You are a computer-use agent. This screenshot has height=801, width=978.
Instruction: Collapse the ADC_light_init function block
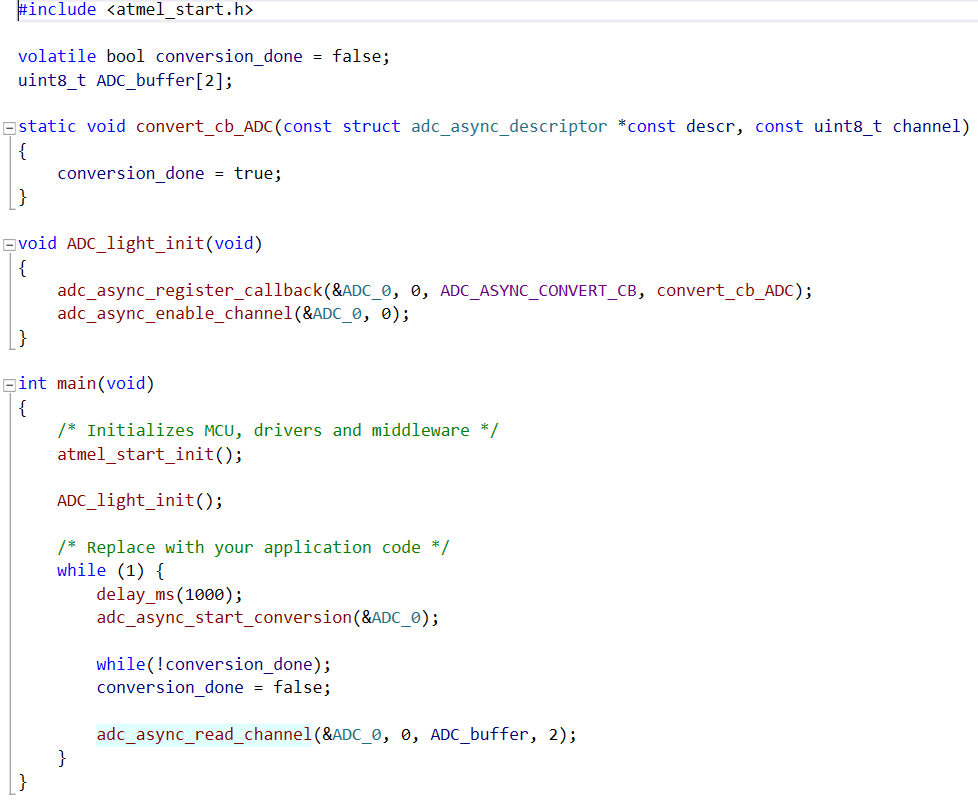click(8, 243)
